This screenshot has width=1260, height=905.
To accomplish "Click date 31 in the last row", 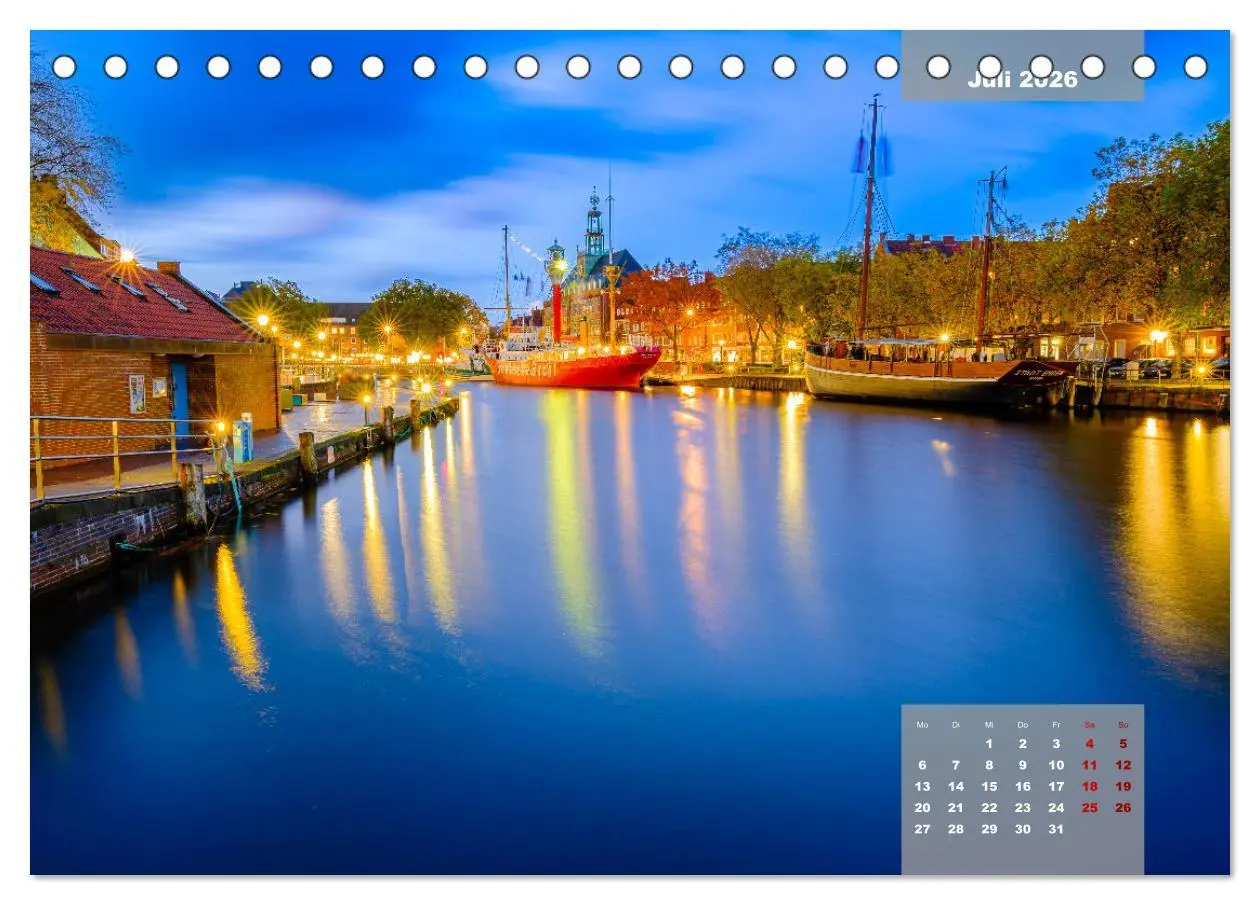I will coord(1056,829).
